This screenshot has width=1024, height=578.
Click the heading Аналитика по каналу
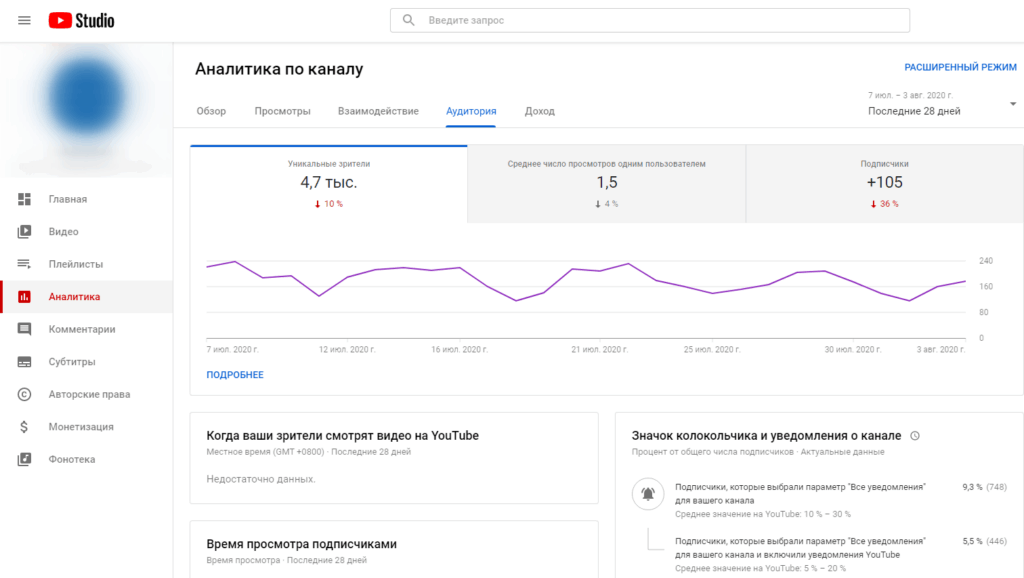coord(279,69)
